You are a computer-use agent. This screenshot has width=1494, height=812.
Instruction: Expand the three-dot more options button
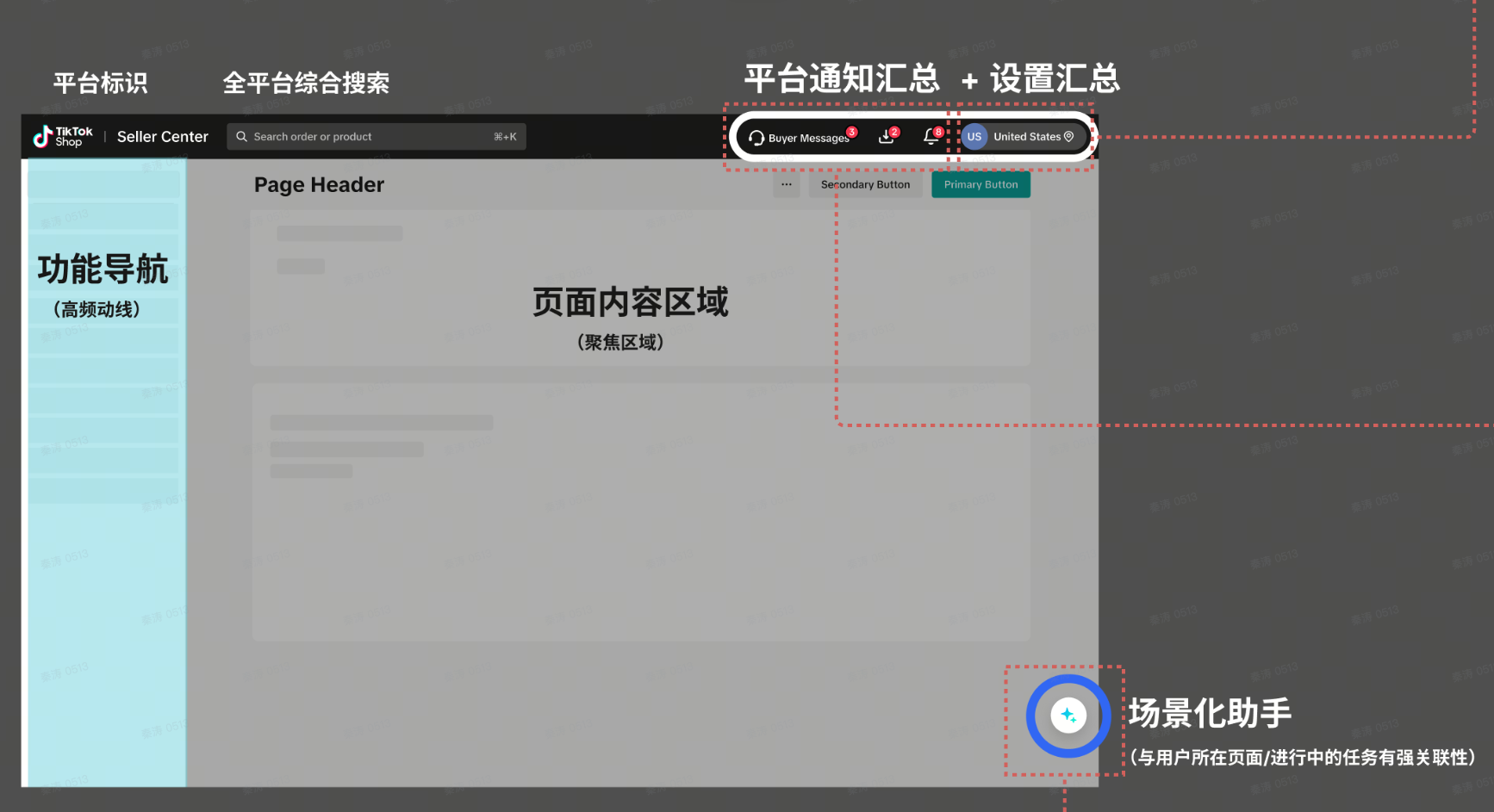pyautogui.click(x=786, y=184)
